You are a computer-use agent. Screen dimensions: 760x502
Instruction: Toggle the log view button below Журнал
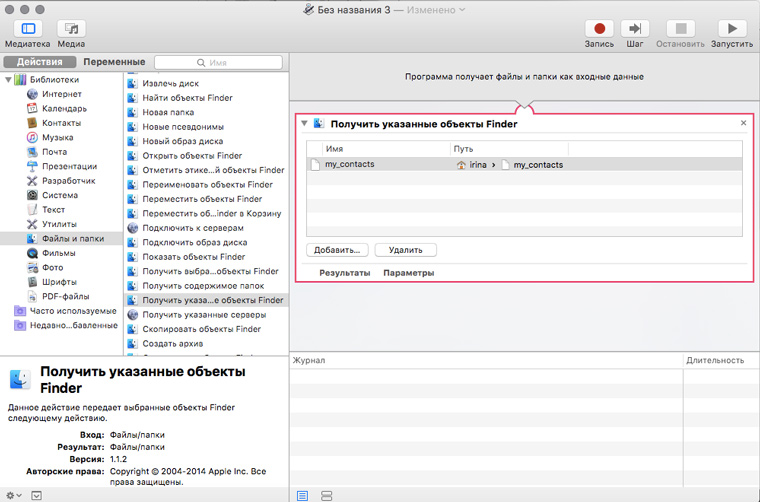click(303, 495)
